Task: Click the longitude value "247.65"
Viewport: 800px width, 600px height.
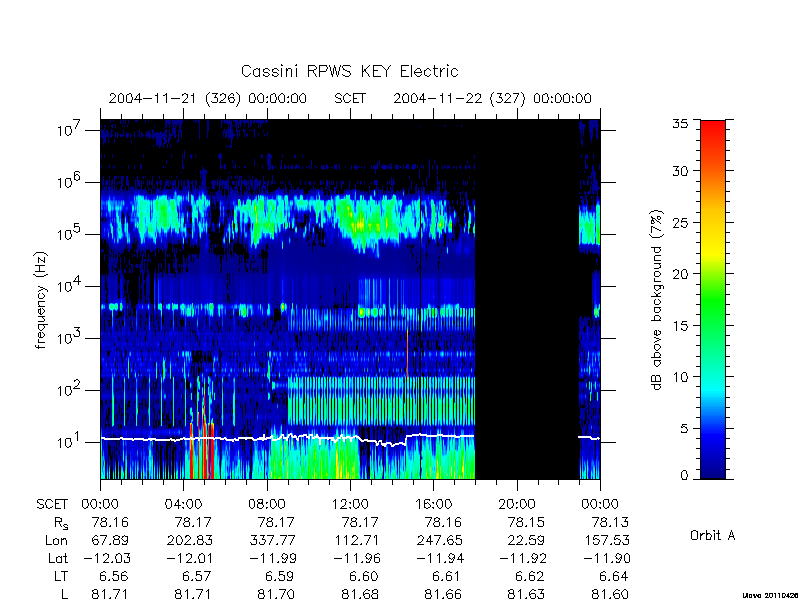Action: [x=440, y=540]
